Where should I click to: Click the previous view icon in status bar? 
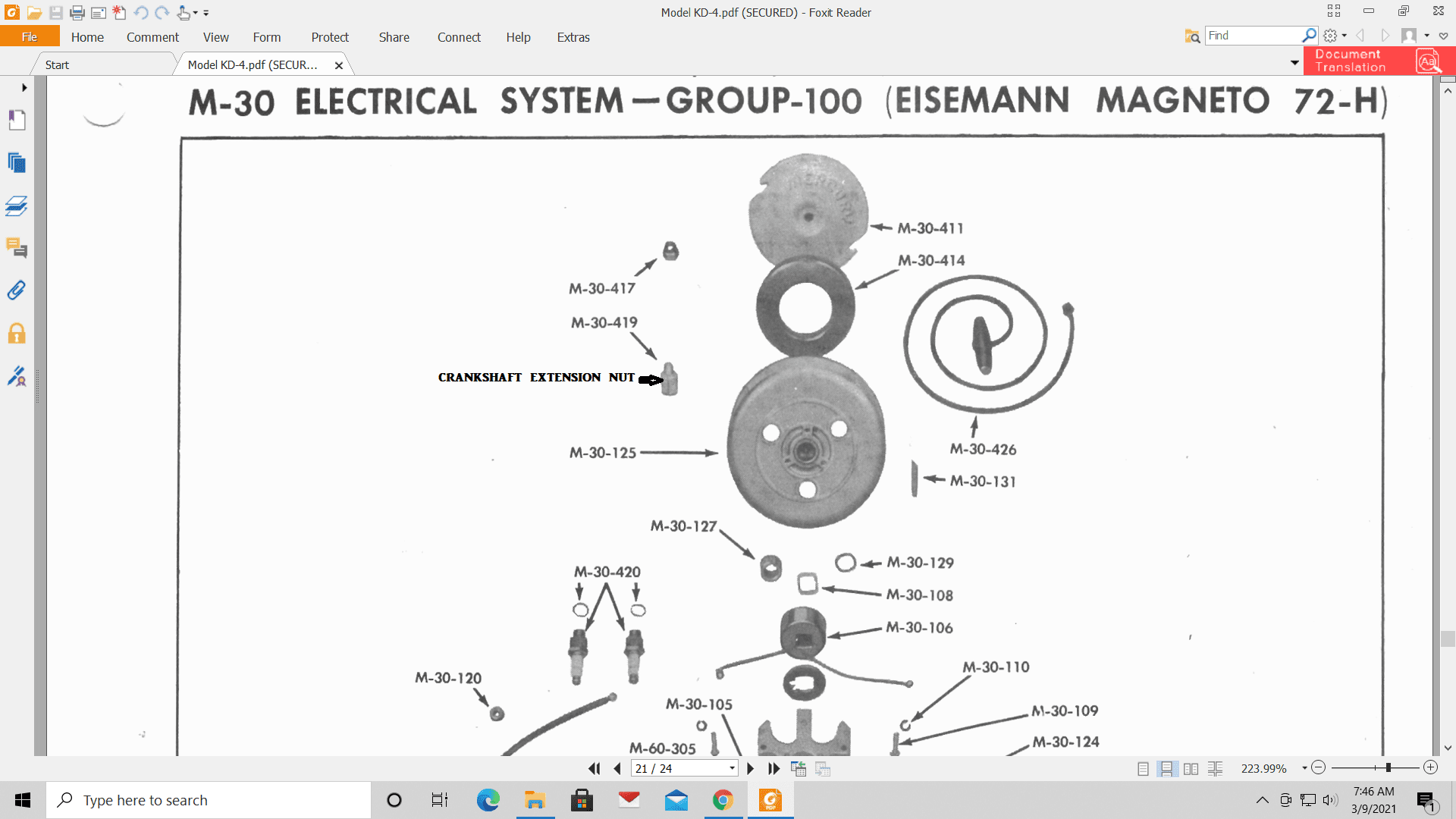point(799,768)
